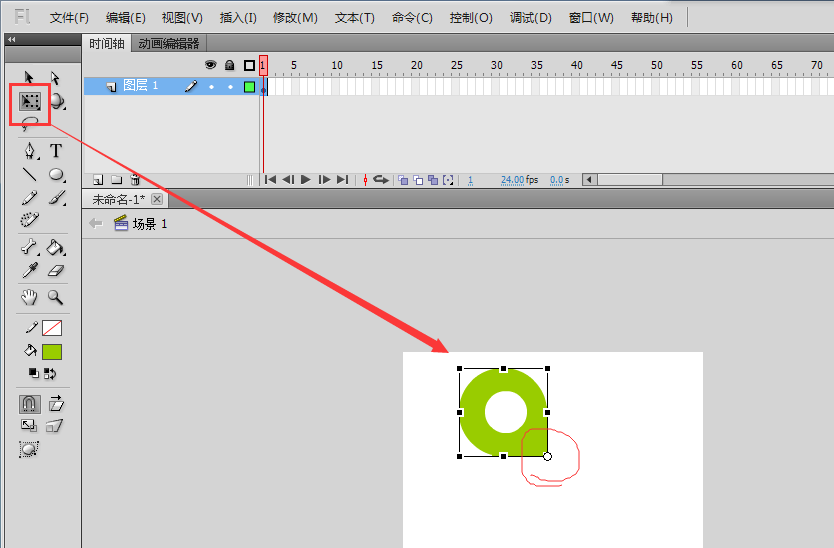Image resolution: width=834 pixels, height=548 pixels.
Task: Switch to the 动画编辑器 tab
Action: (x=169, y=44)
